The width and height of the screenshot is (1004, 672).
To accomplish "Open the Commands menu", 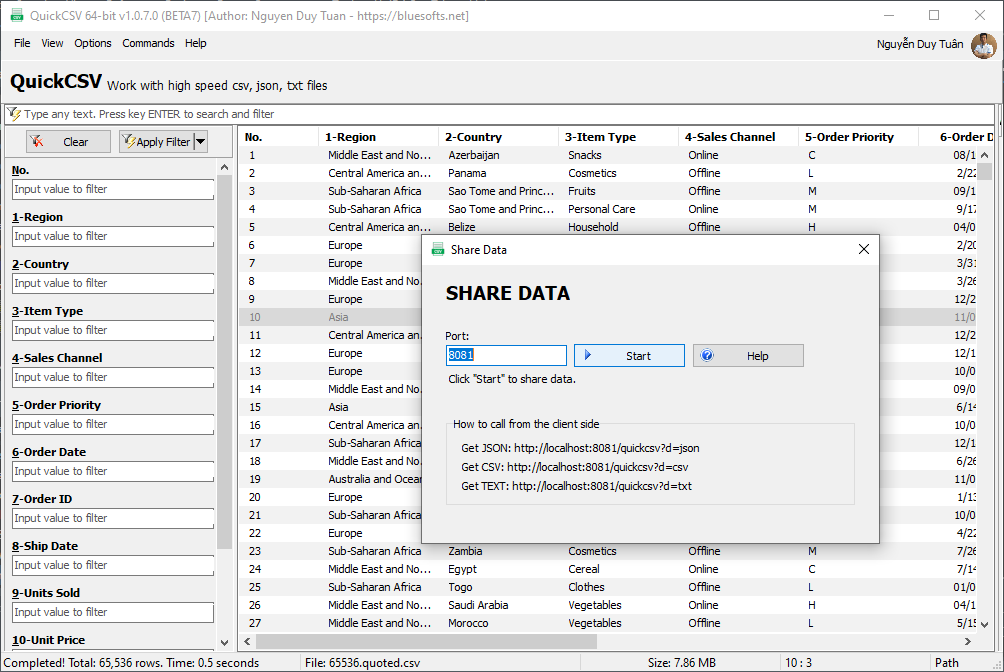I will 149,43.
